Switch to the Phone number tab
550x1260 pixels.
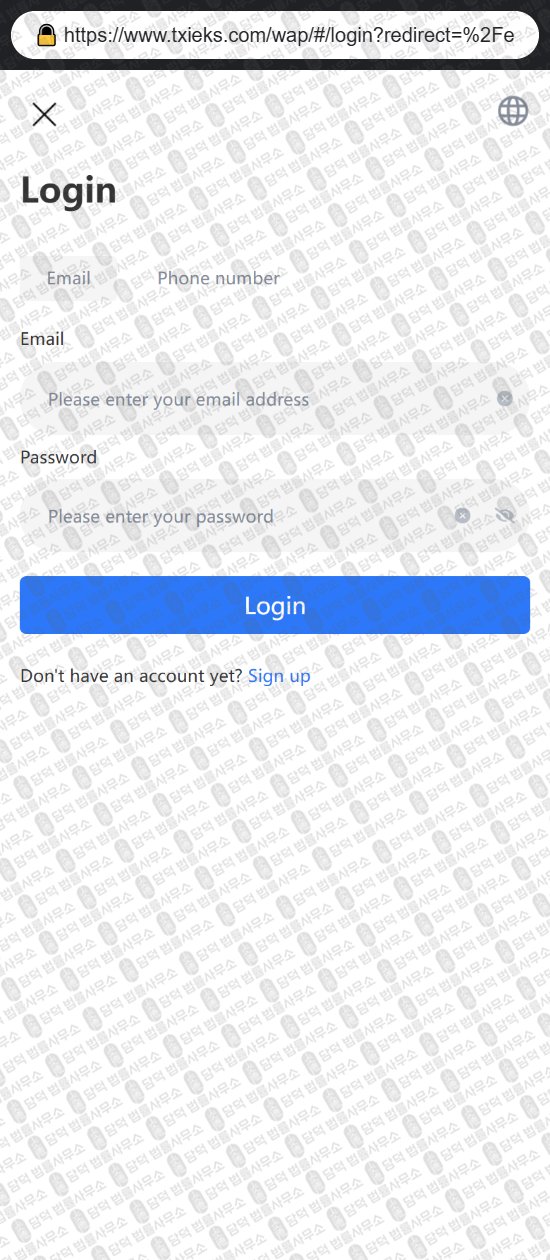pyautogui.click(x=218, y=278)
